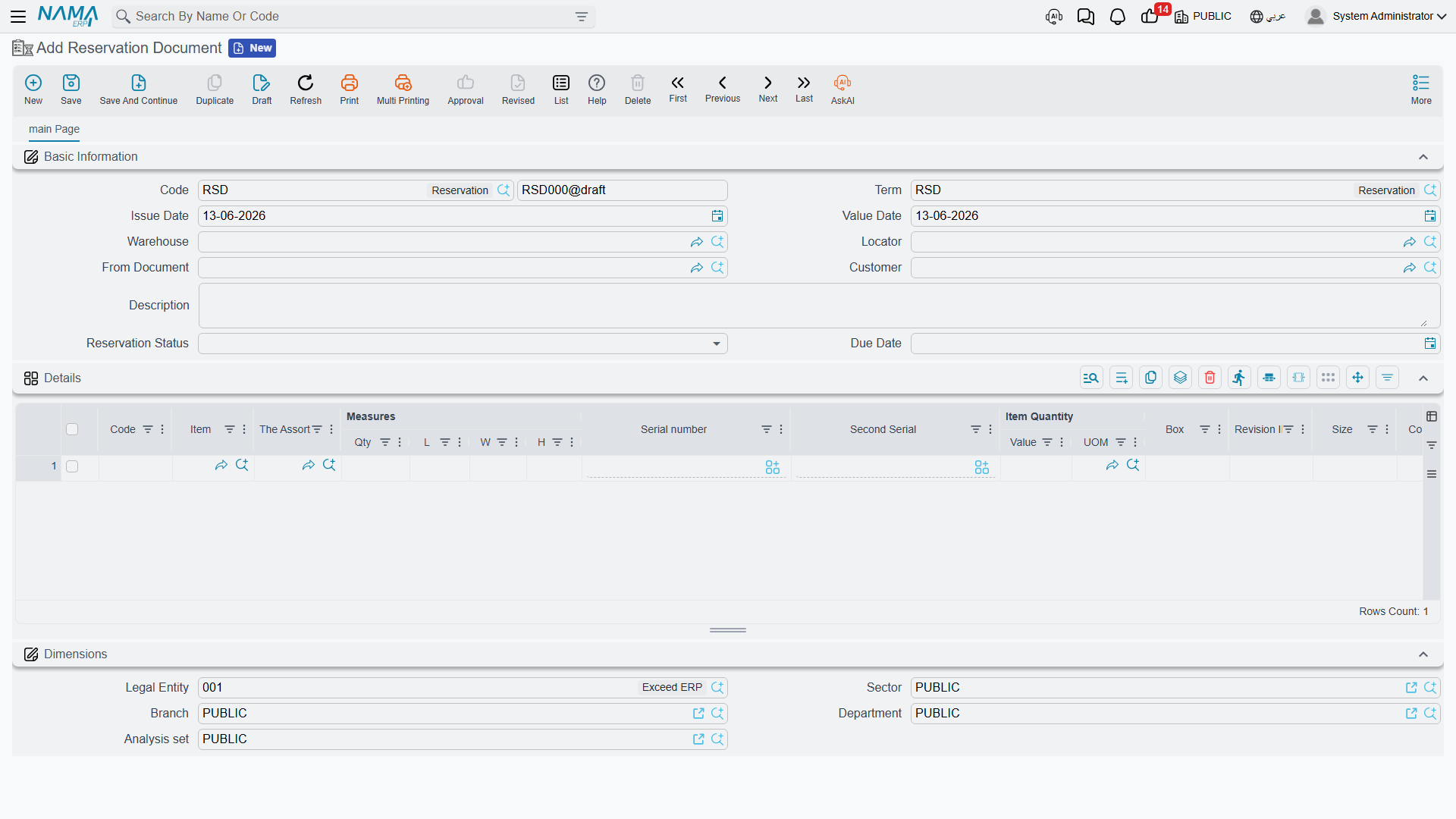Screen dimensions: 1456x819
Task: Go to Last record
Action: [x=804, y=89]
